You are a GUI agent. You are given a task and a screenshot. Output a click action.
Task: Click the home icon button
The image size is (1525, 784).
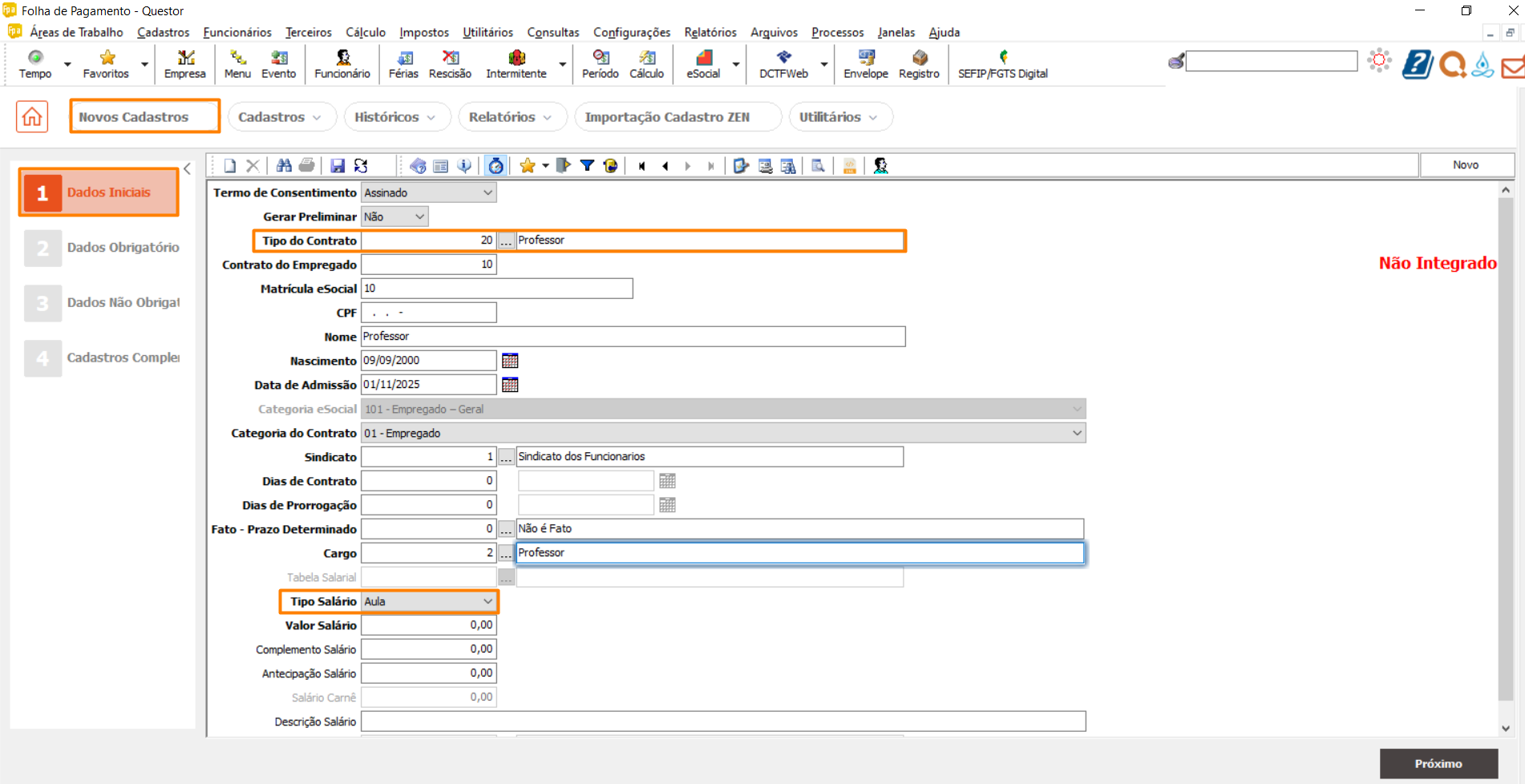32,117
